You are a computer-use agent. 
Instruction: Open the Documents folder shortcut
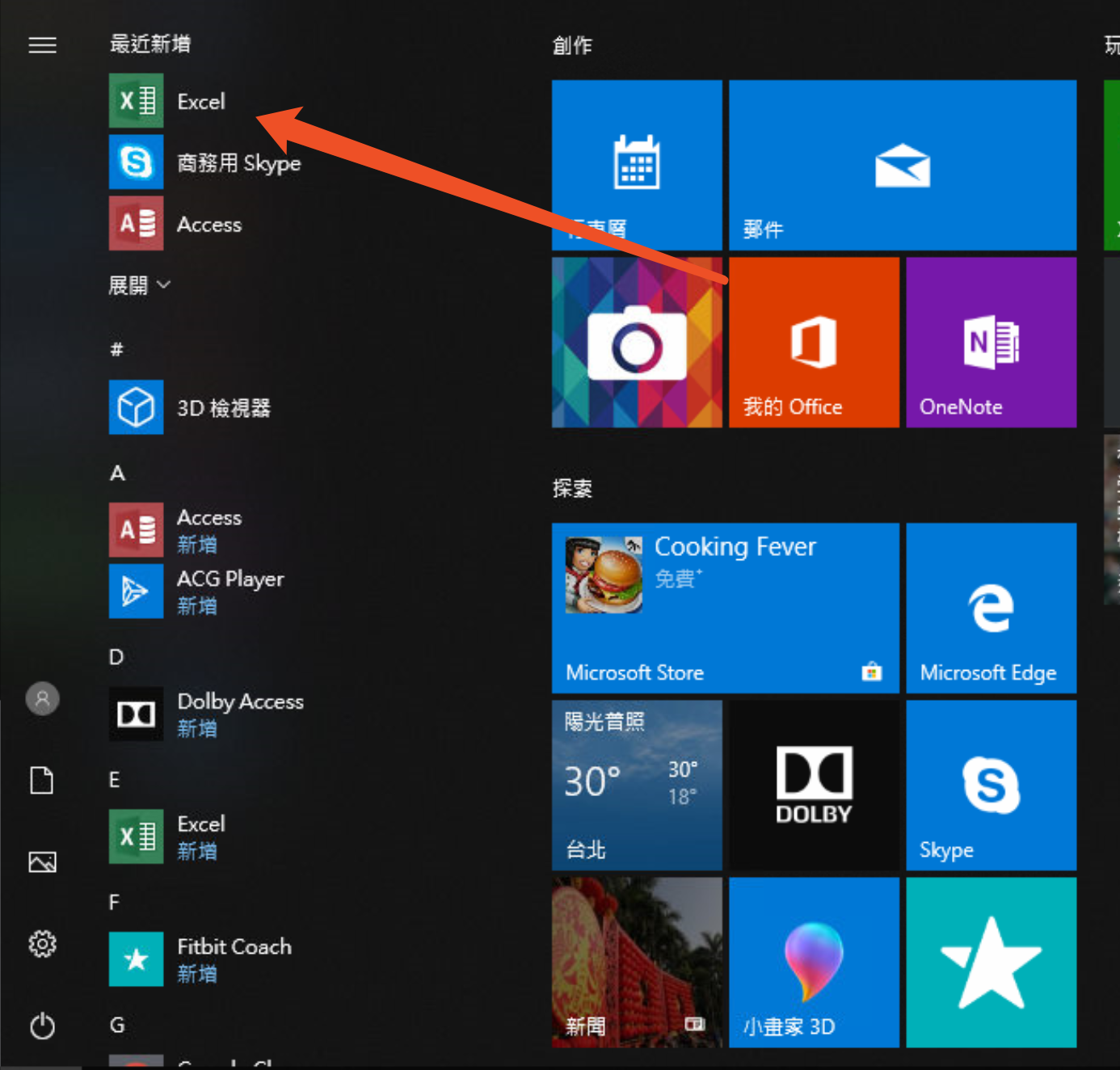(x=43, y=781)
